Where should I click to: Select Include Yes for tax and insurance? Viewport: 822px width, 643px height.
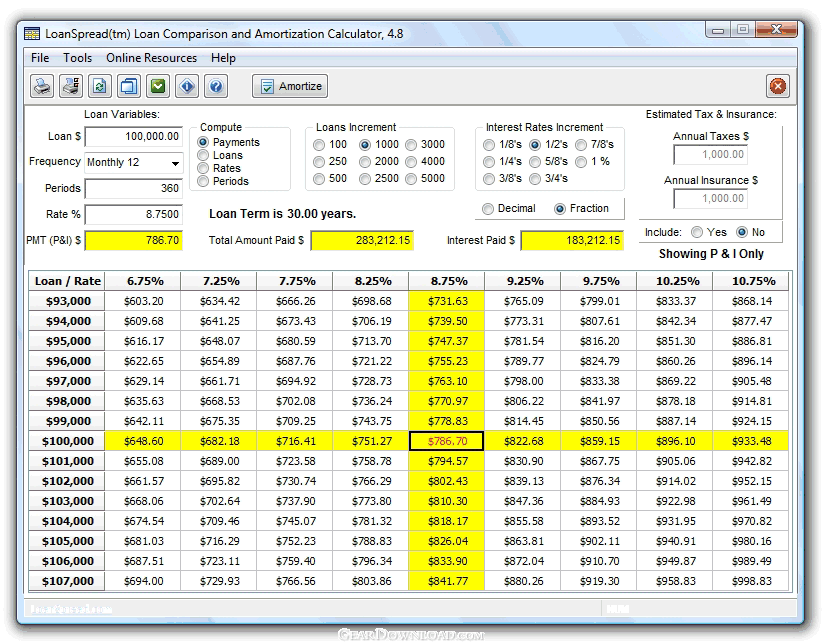tap(697, 232)
